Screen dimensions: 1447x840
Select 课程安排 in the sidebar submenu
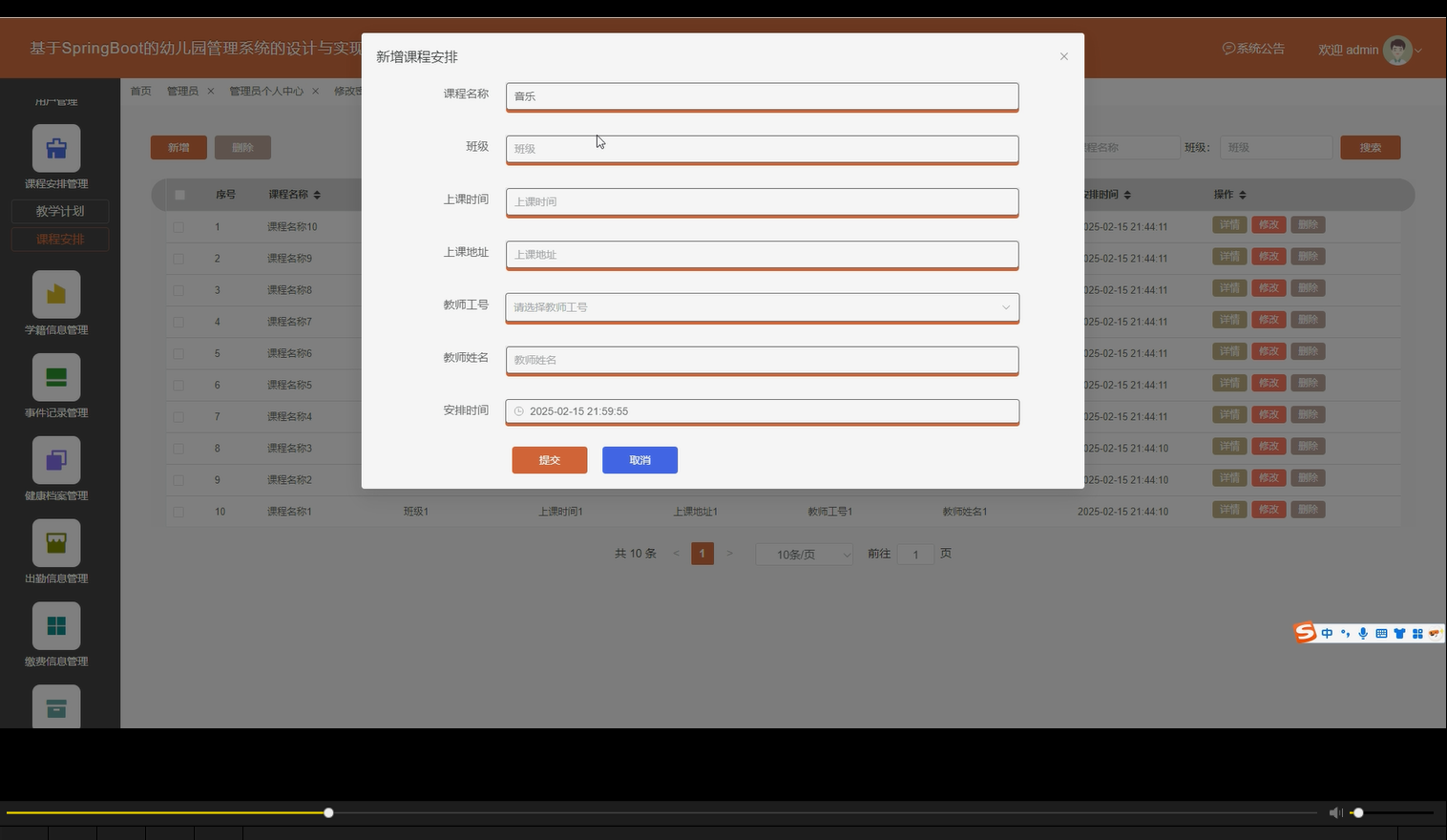tap(60, 239)
